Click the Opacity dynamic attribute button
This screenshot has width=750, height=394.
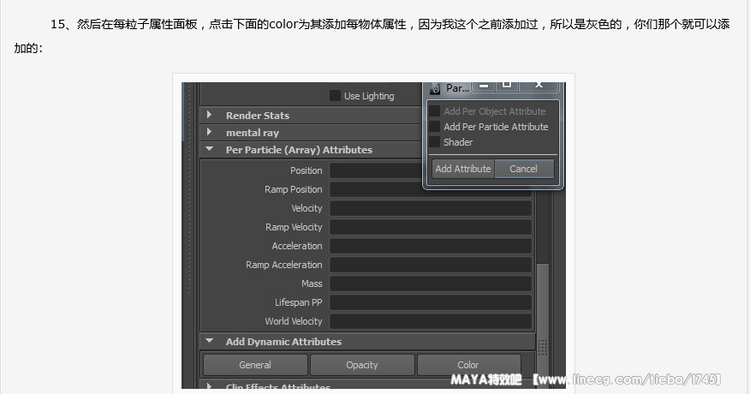point(362,365)
